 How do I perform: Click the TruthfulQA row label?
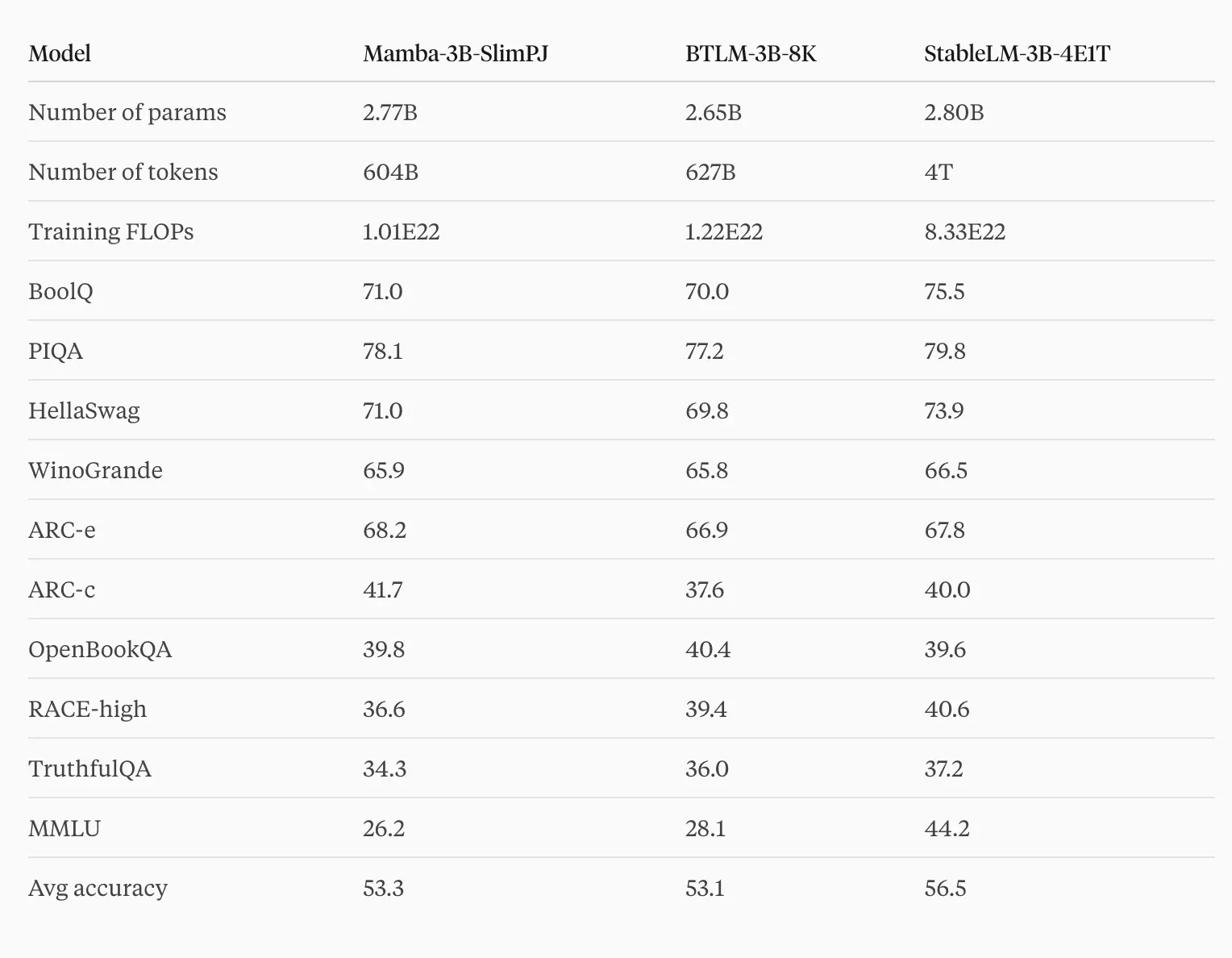point(89,769)
